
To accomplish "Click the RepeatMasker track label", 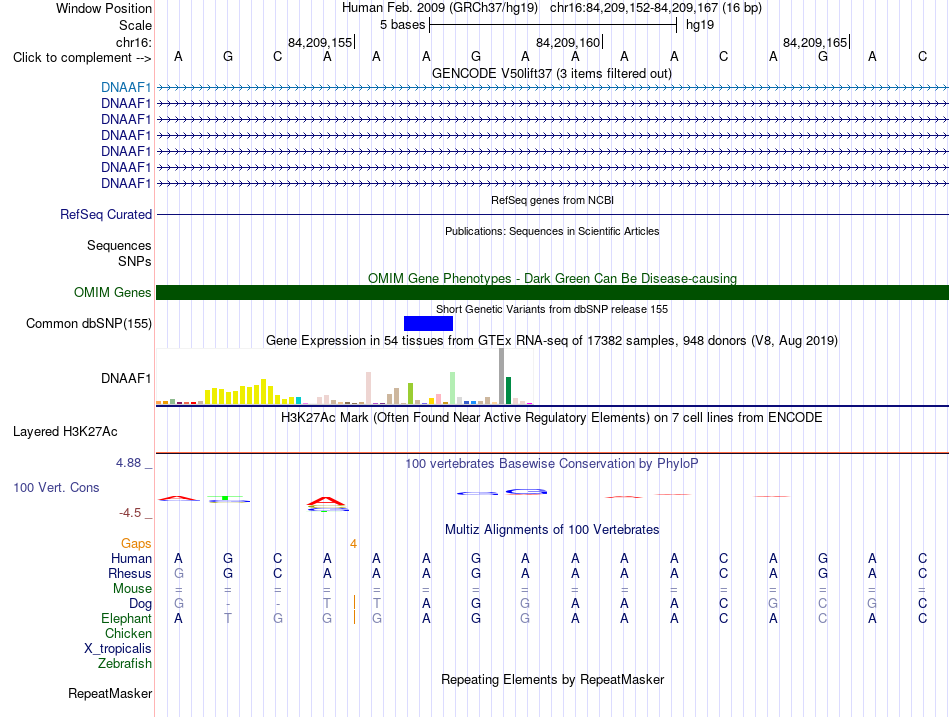I will click(110, 693).
